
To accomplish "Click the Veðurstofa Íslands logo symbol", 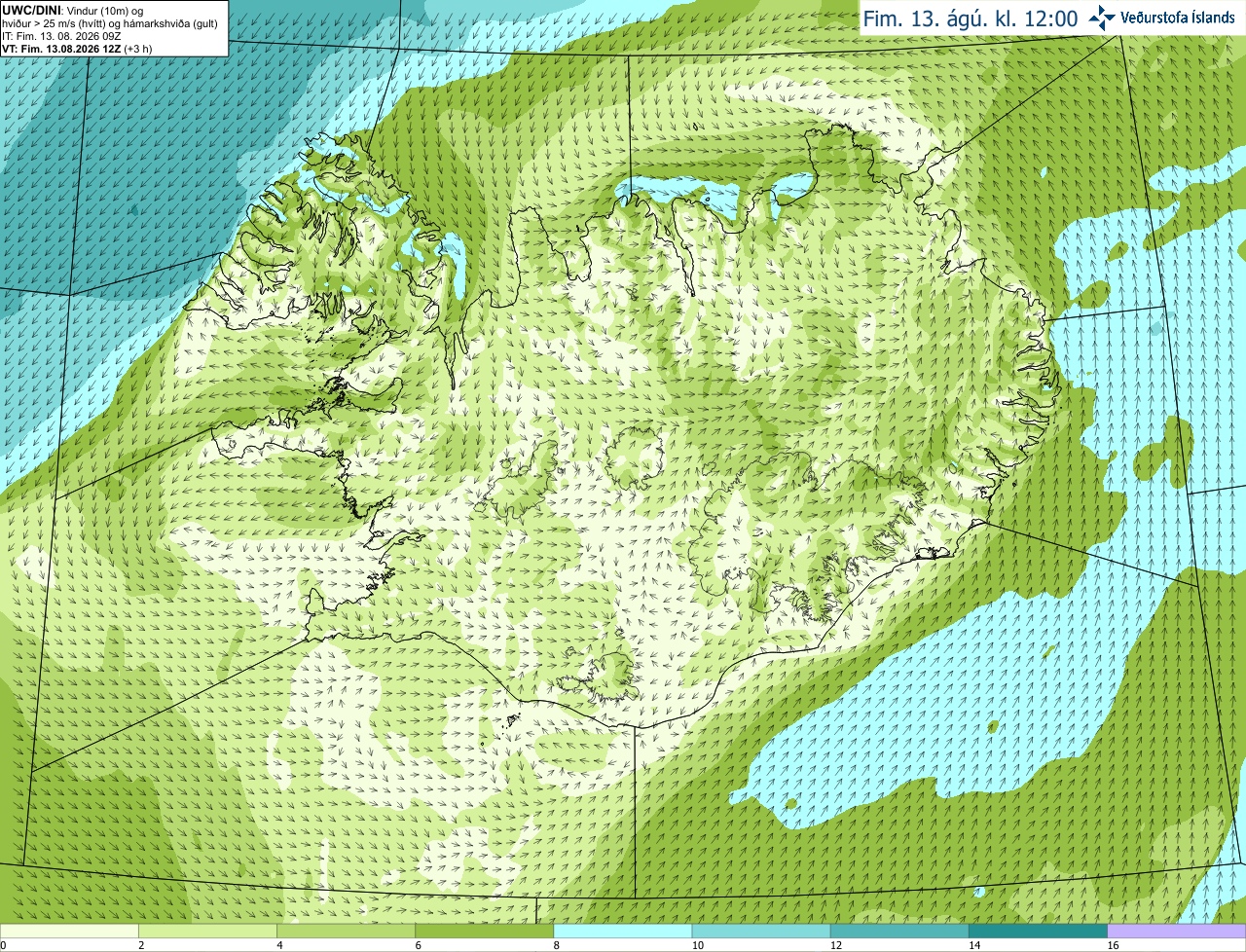I will (1102, 18).
